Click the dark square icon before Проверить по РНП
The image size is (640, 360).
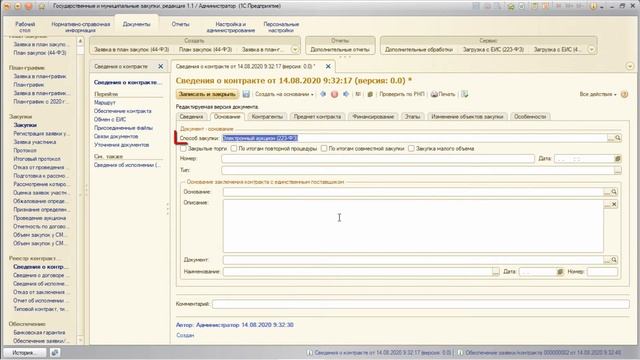pyautogui.click(x=370, y=94)
